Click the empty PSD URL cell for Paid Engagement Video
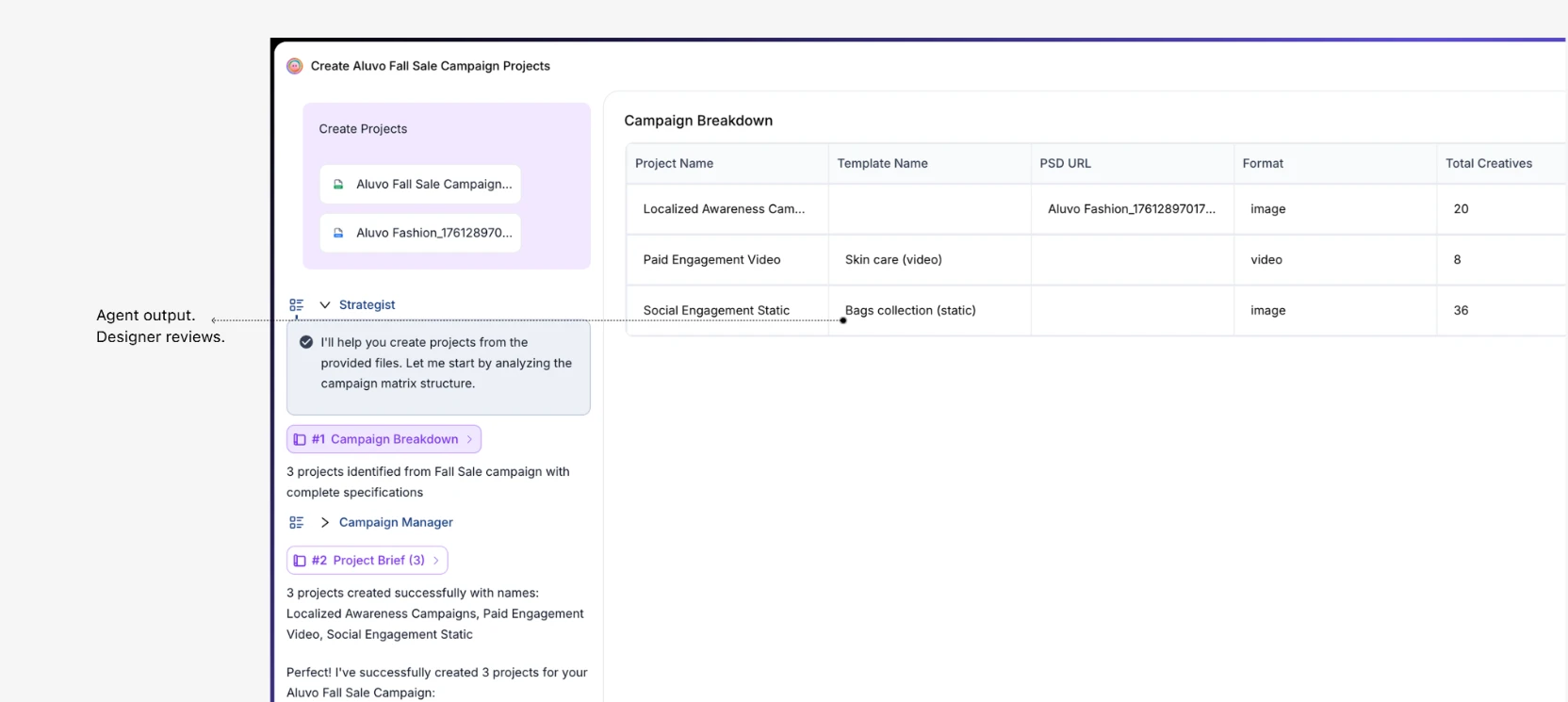The width and height of the screenshot is (1568, 702). tap(1133, 260)
